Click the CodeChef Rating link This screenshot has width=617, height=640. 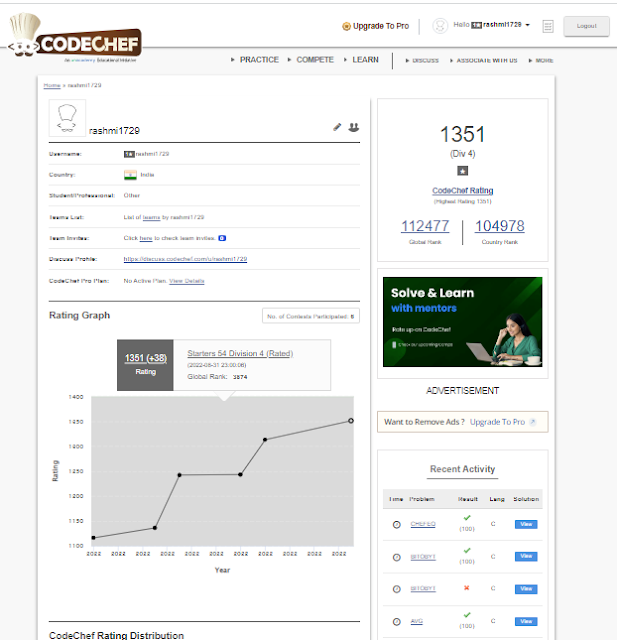point(462,191)
